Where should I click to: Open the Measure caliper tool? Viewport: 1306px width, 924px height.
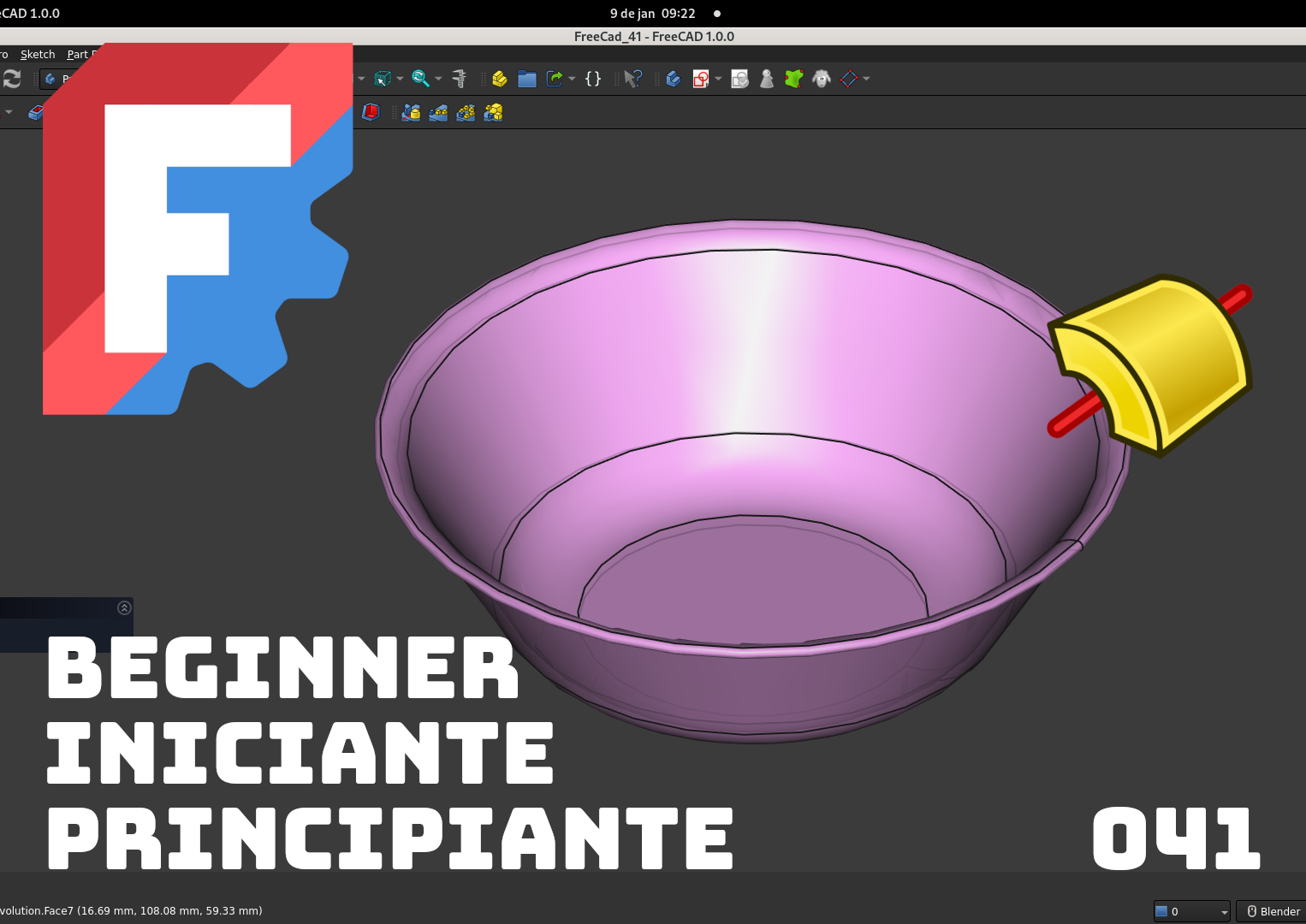460,79
